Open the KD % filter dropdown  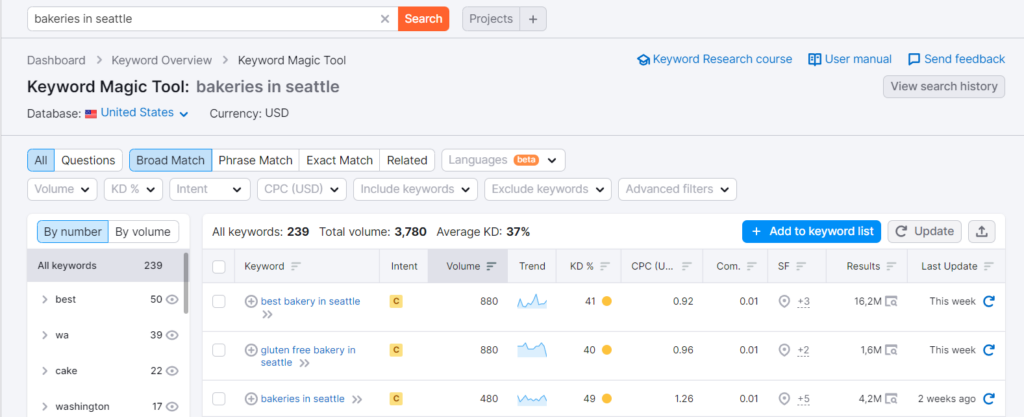(133, 189)
